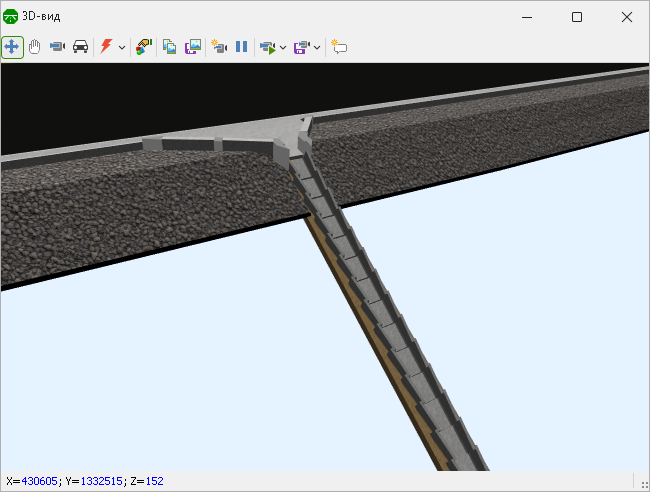Viewport: 650px width, 492px height.
Task: Click the camera save icon
Action: click(301, 47)
